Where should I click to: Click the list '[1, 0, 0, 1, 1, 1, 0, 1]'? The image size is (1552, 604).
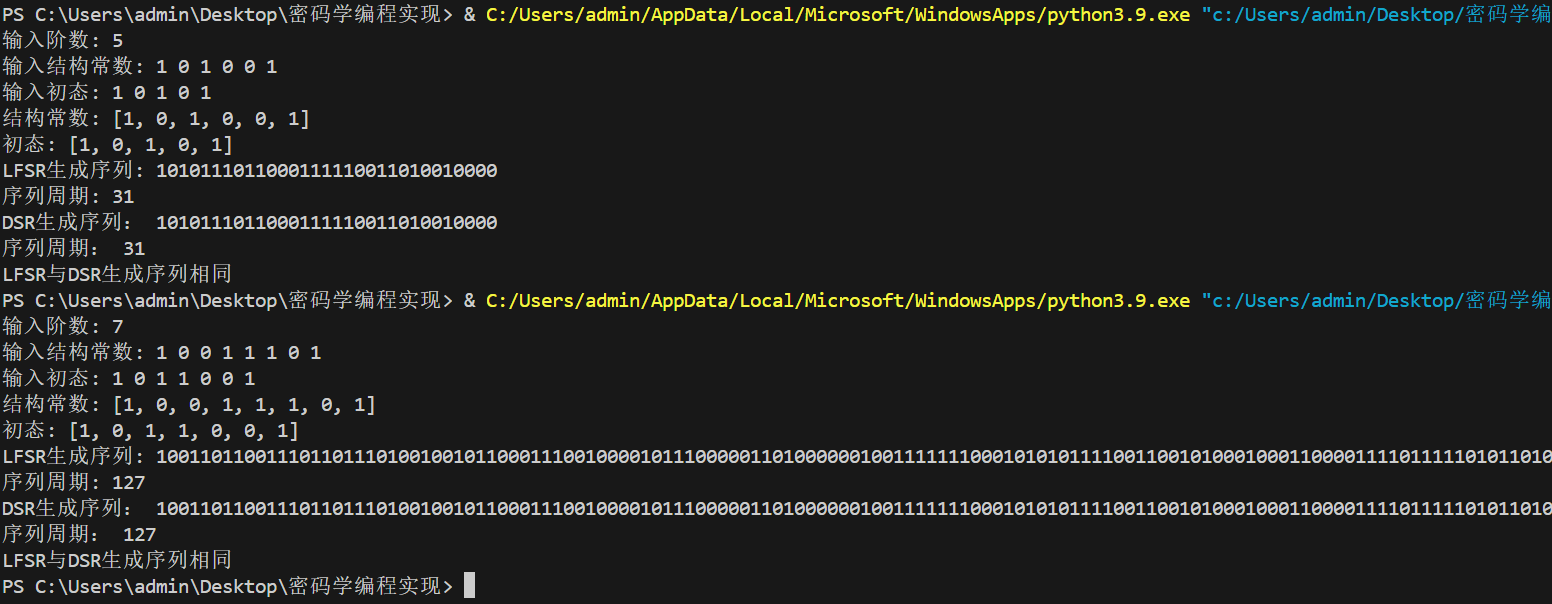(x=244, y=405)
